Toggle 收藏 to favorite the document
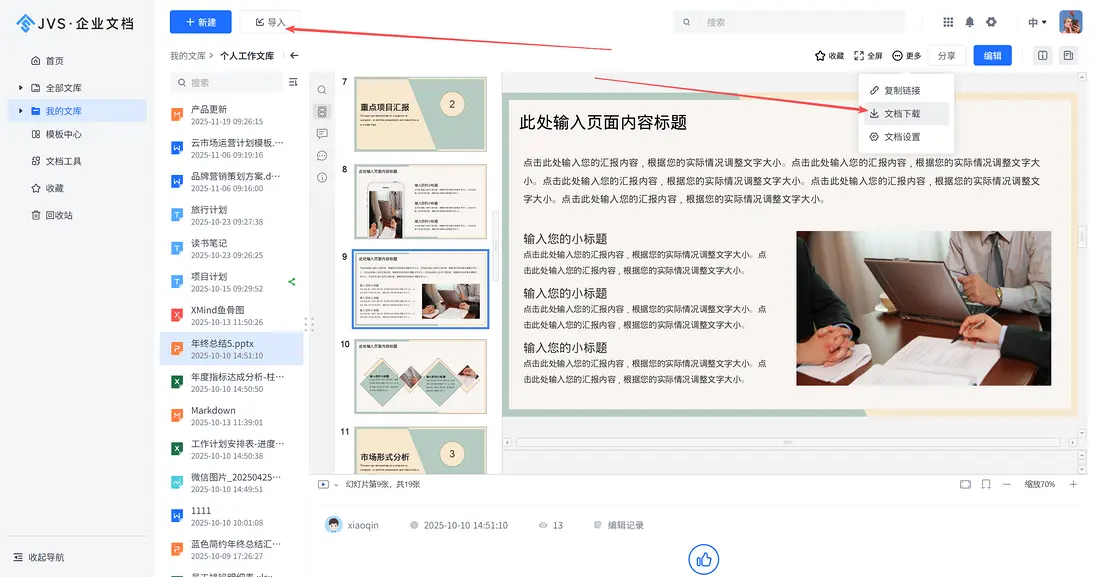The width and height of the screenshot is (1098, 577). 831,56
